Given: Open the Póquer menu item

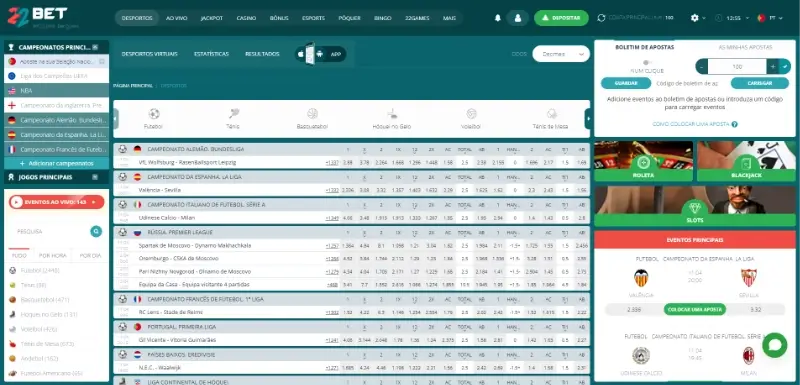Looking at the screenshot, I should point(349,18).
